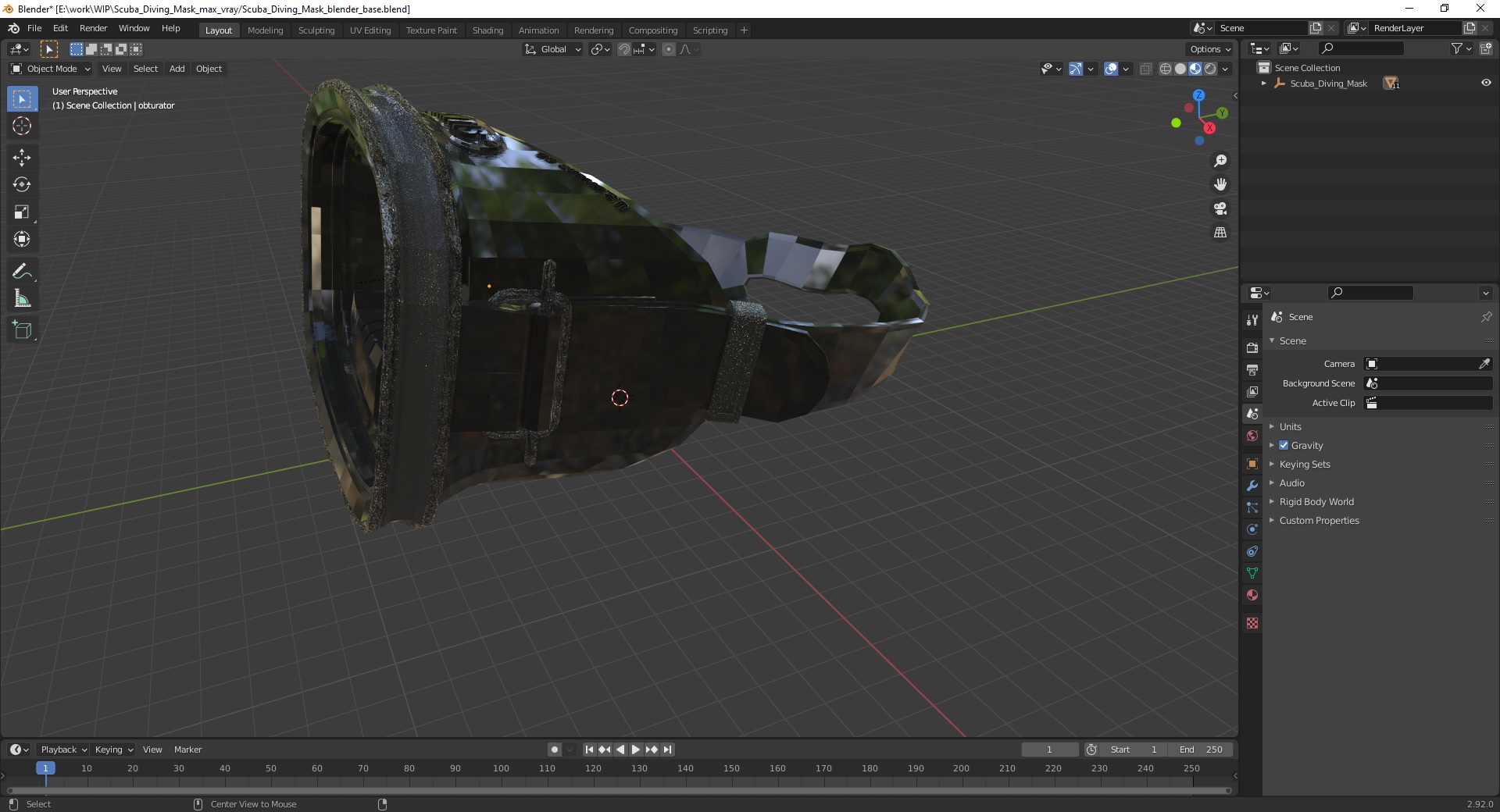1500x812 pixels.
Task: Select the Add Cube tool
Action: pos(22,329)
